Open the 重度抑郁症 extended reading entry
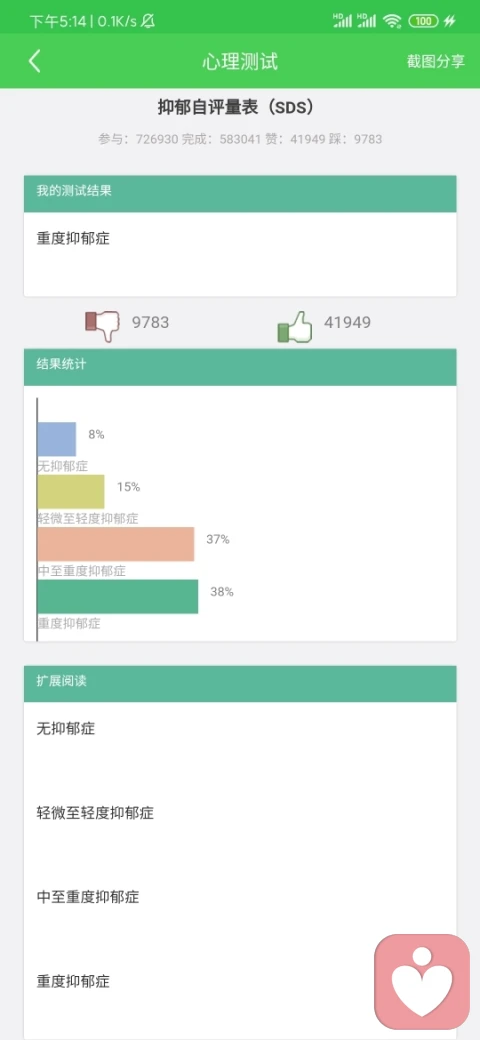The width and height of the screenshot is (480, 1040). click(x=240, y=981)
